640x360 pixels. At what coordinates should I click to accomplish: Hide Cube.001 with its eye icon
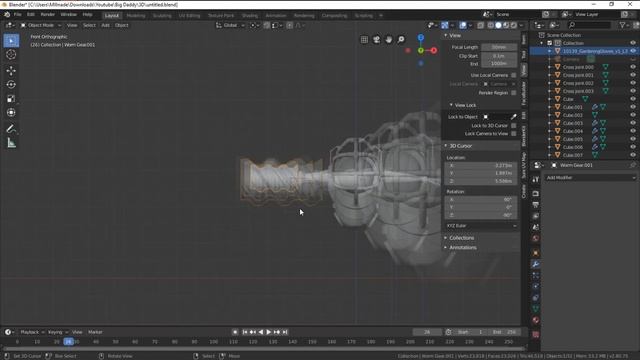[633, 107]
